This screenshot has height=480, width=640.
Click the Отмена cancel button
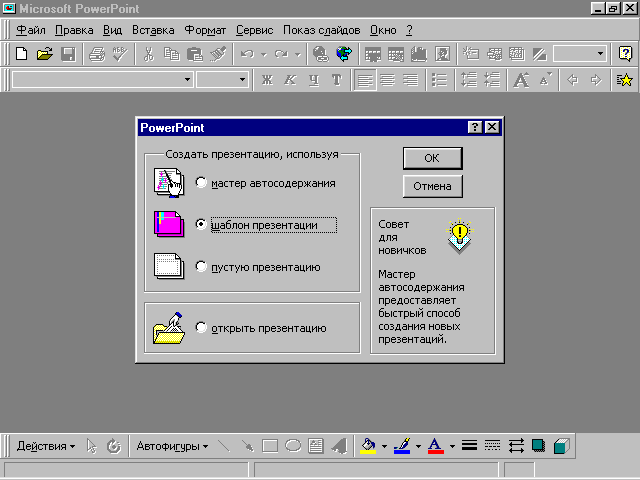click(x=432, y=186)
